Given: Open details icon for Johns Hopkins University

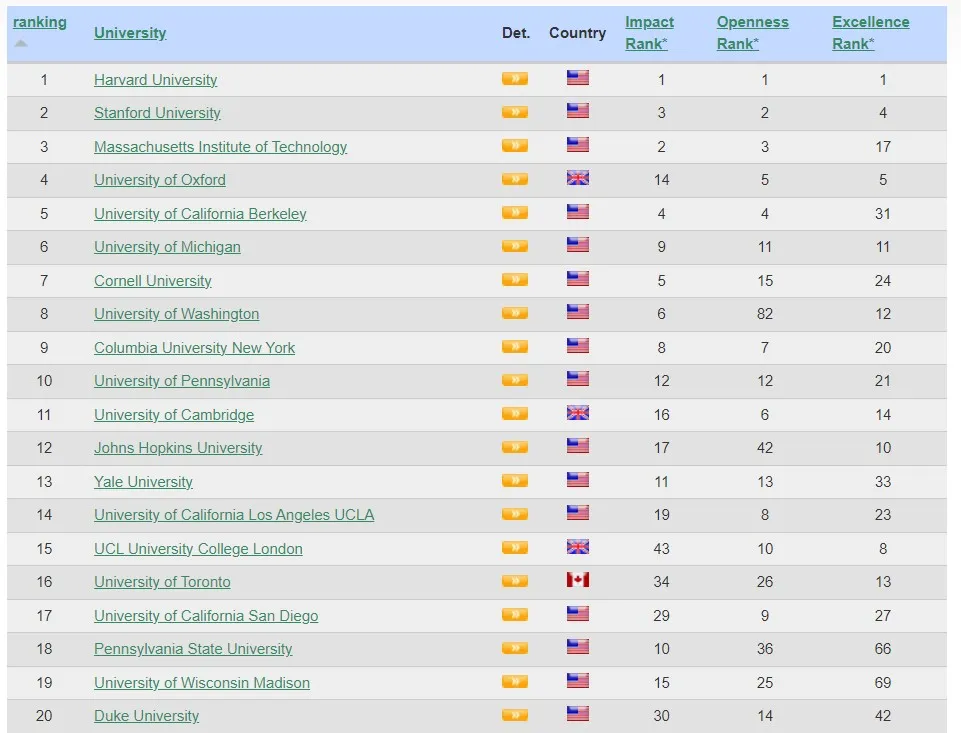Looking at the screenshot, I should tap(515, 447).
